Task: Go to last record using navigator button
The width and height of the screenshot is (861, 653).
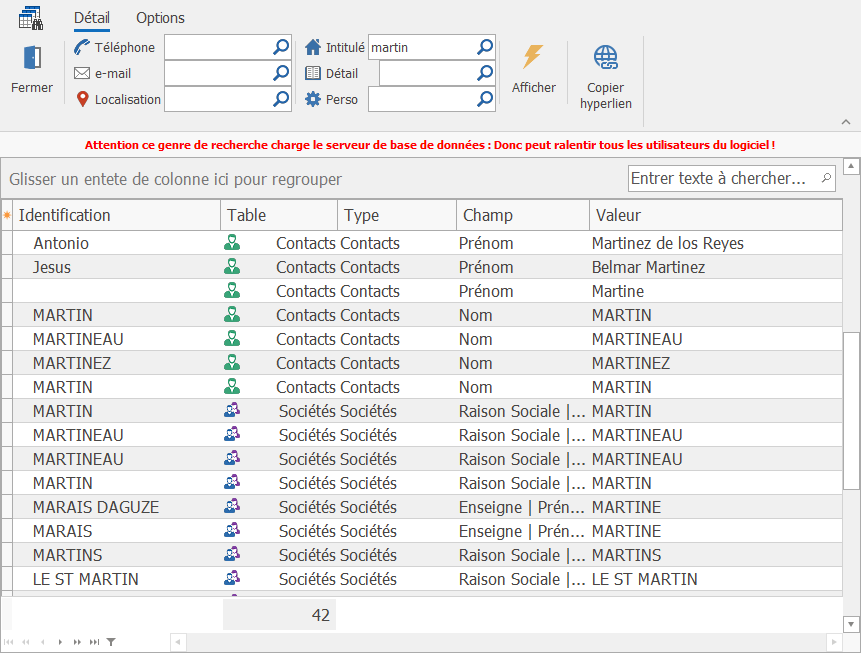Action: coord(94,642)
